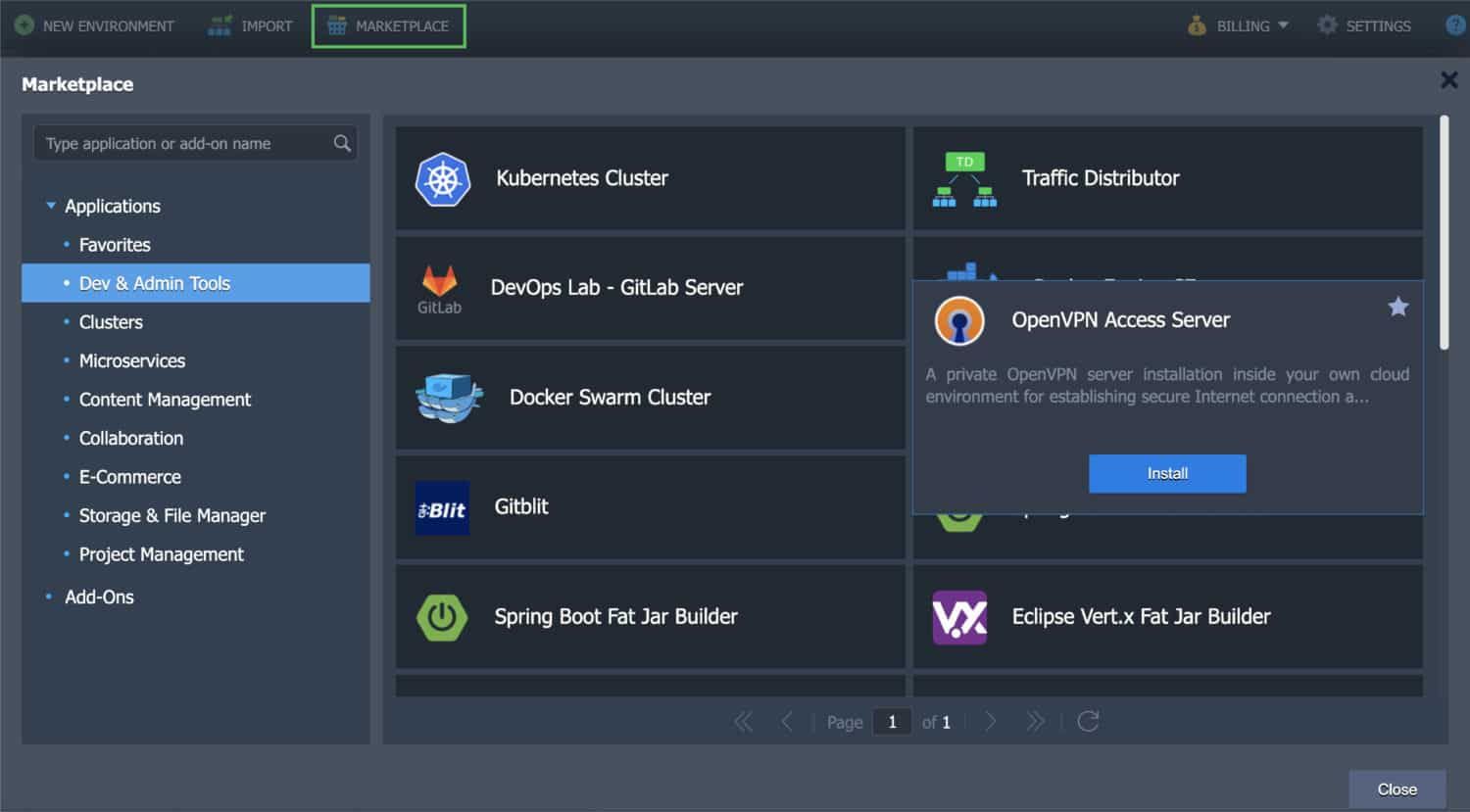Click the marketplace list vertical scrollbar
1470x812 pixels.
(1444, 232)
